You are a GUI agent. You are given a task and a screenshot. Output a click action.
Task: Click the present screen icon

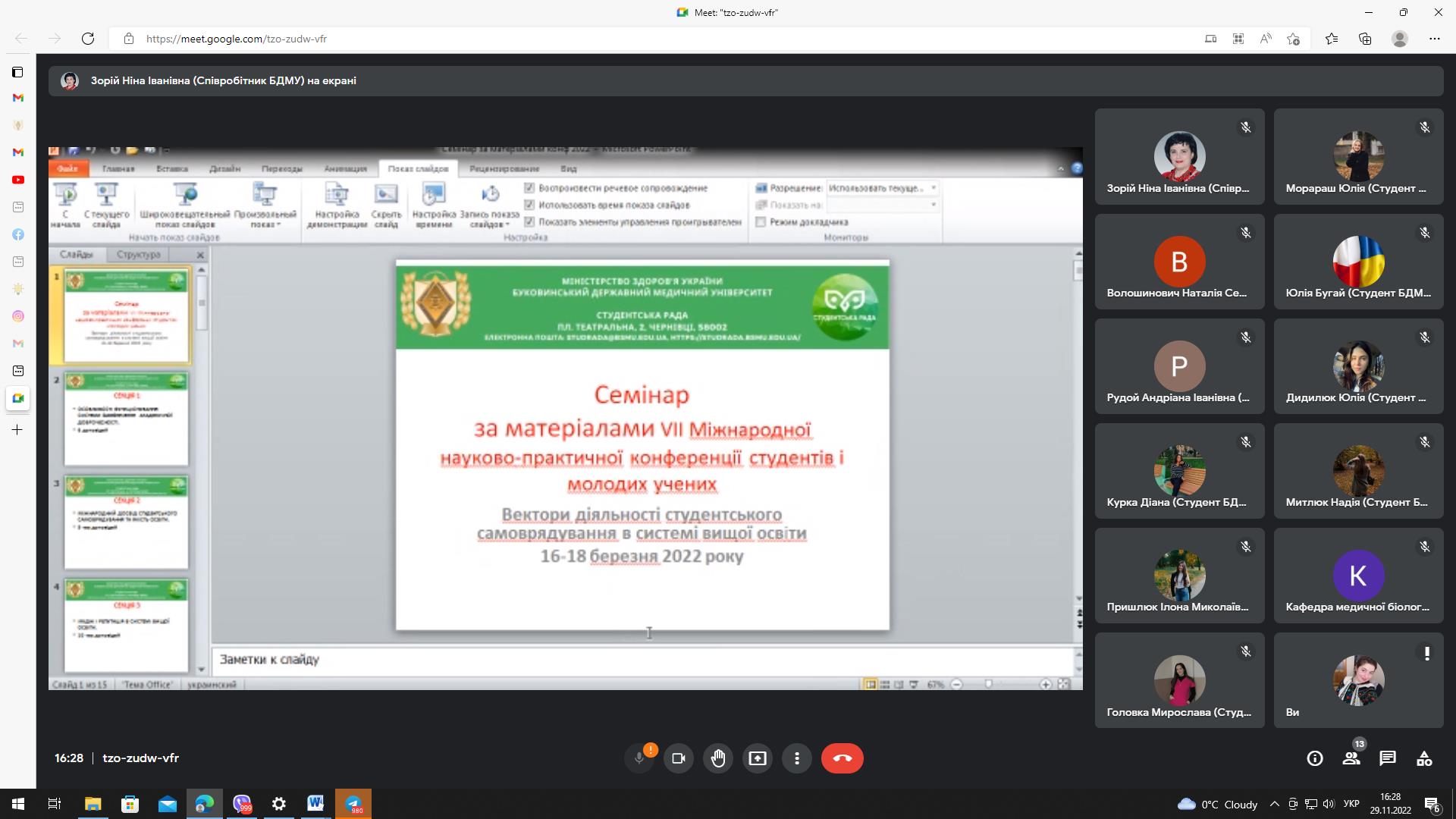pos(758,758)
